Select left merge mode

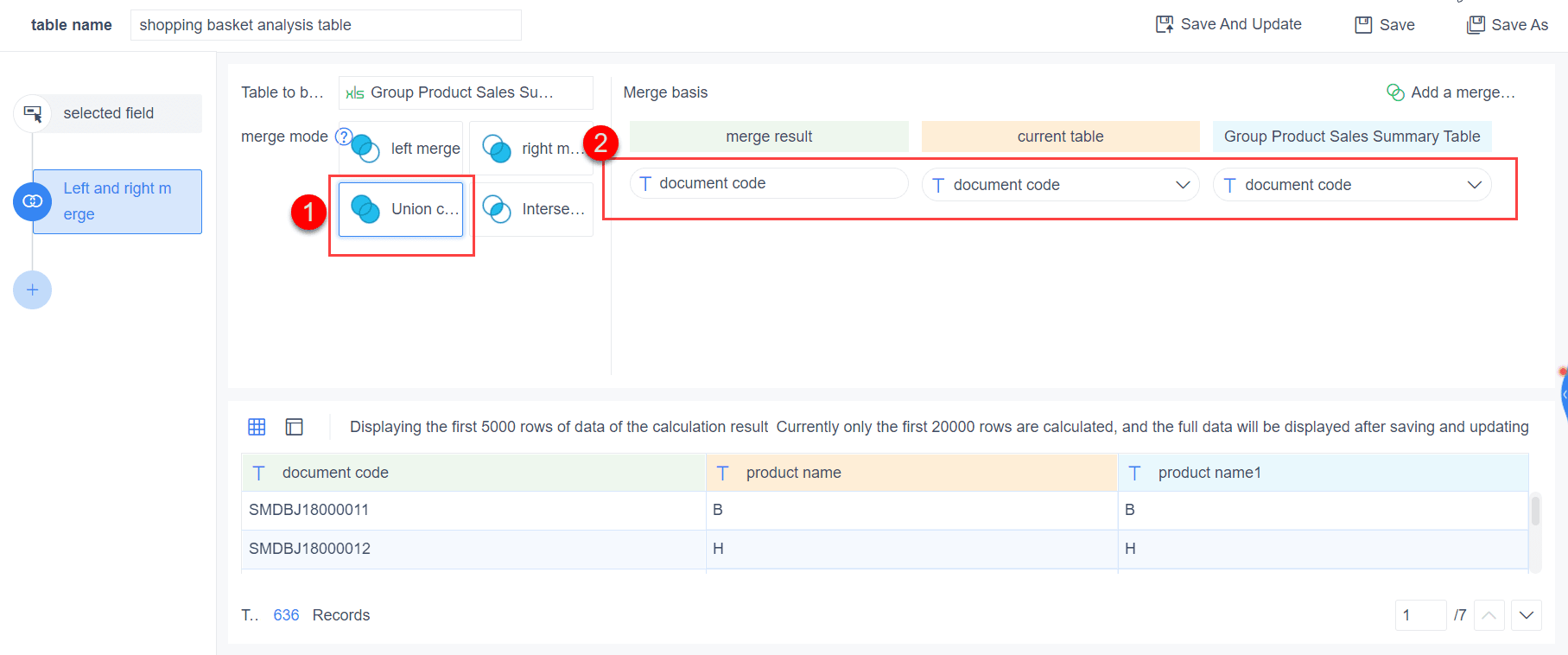[x=402, y=149]
